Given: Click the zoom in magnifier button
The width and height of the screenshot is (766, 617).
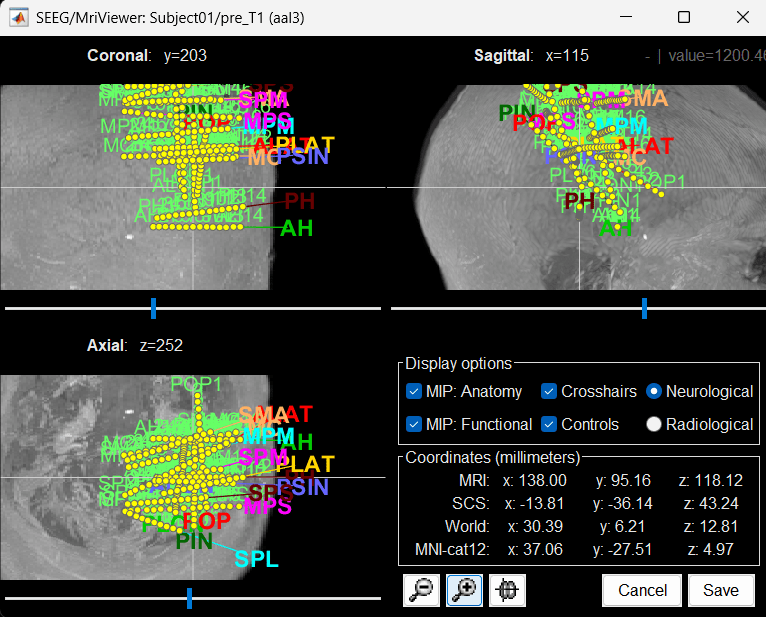Looking at the screenshot, I should click(x=464, y=590).
